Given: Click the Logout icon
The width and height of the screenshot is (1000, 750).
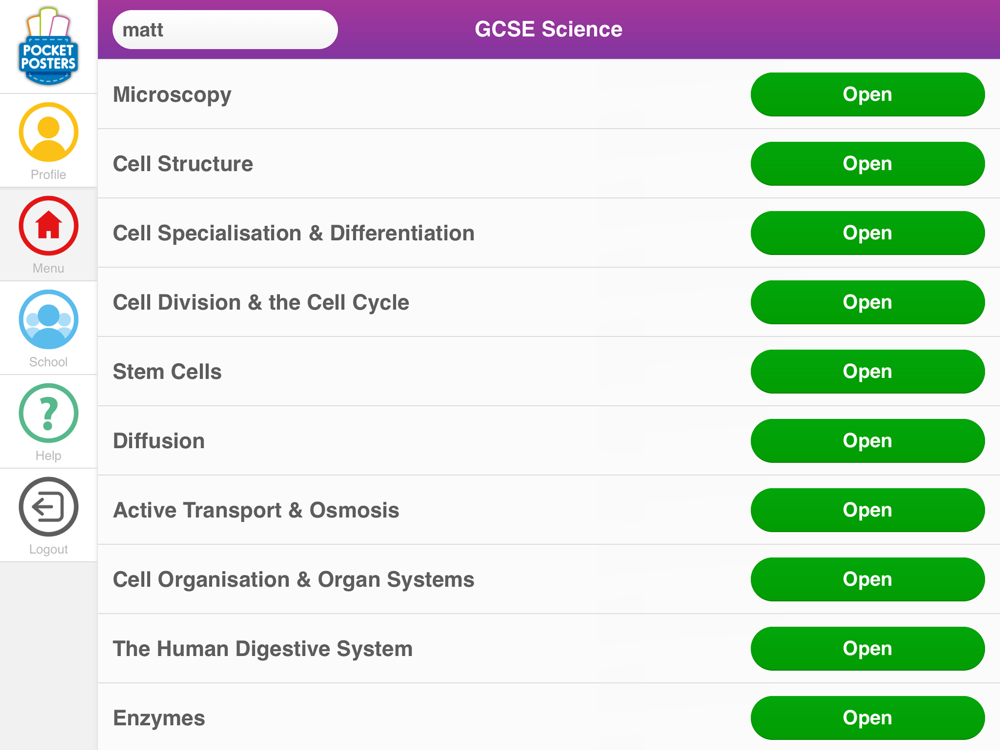Looking at the screenshot, I should (48, 507).
